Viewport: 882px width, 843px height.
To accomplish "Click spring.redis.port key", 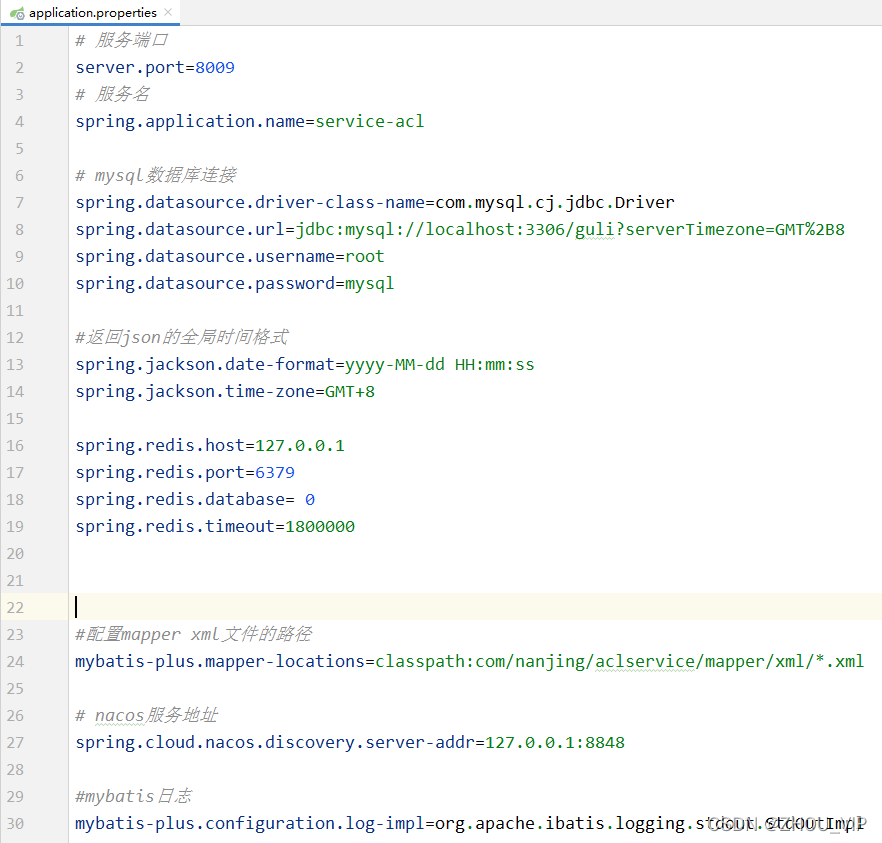I will click(160, 472).
